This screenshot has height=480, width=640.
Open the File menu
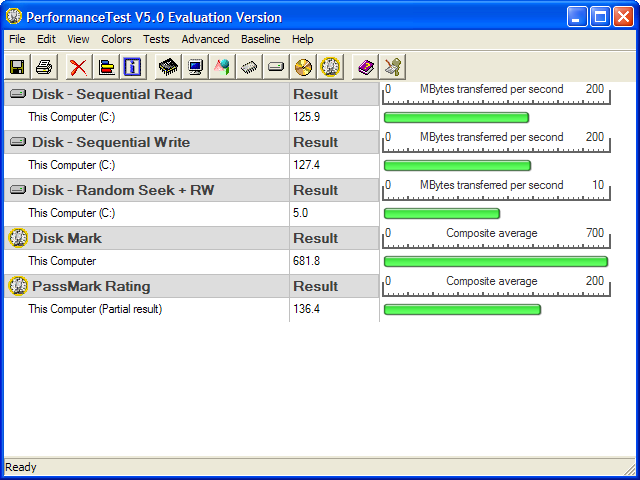17,39
